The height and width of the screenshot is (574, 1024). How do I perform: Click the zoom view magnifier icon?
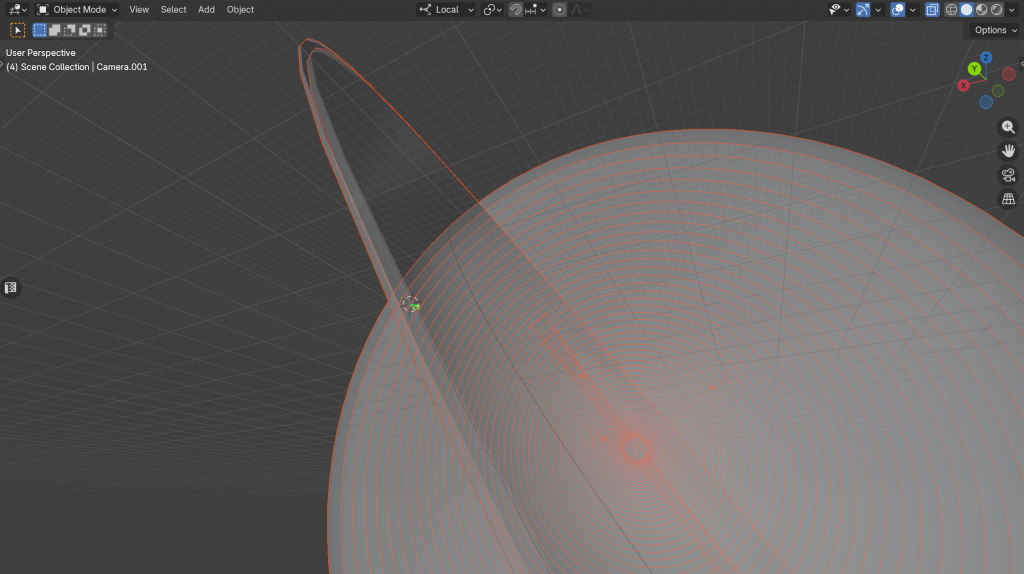click(x=1008, y=127)
